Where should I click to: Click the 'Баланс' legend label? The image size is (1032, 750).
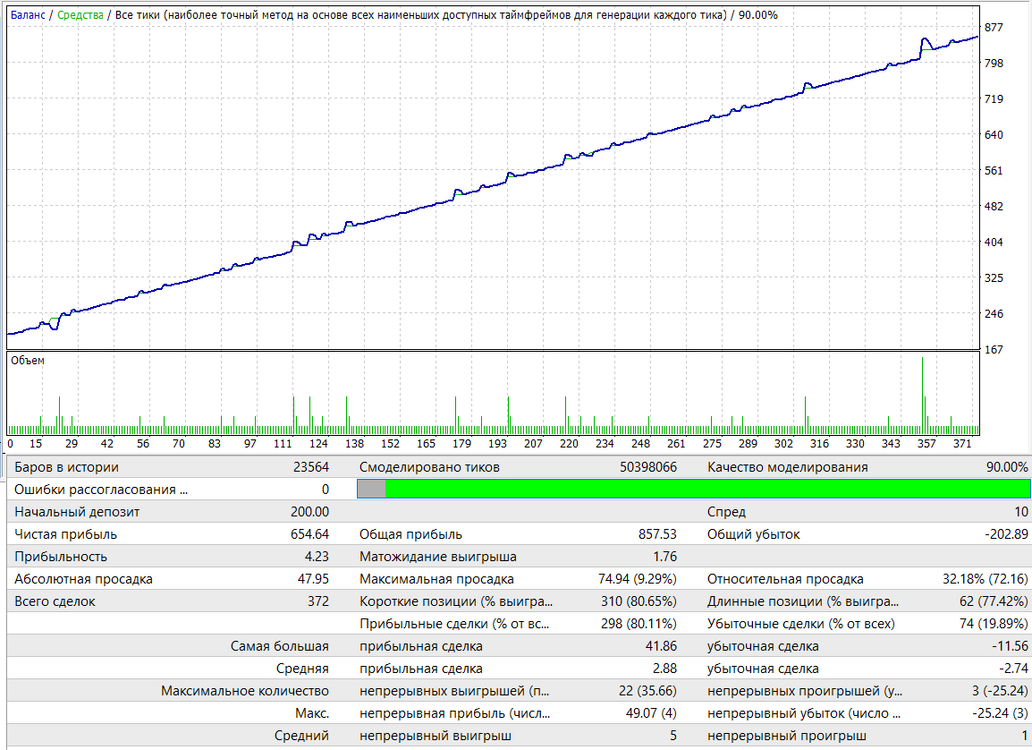[x=28, y=14]
